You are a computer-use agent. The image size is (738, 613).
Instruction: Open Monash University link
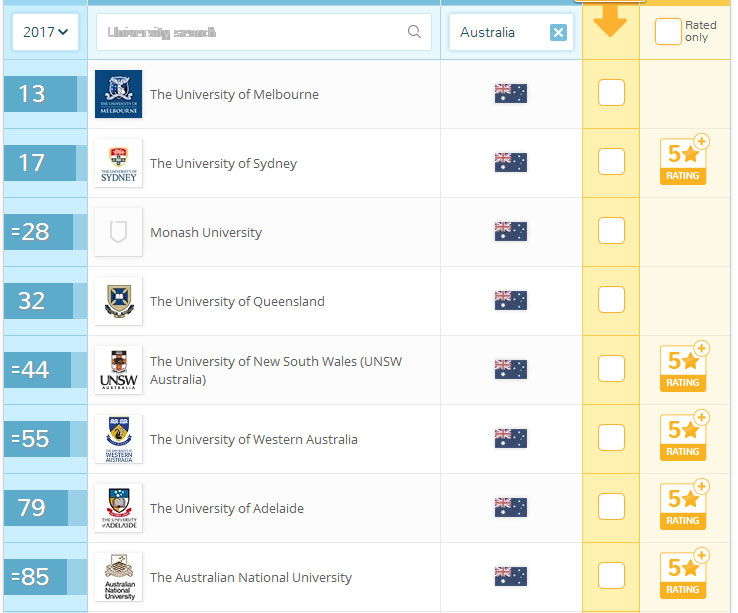click(206, 233)
